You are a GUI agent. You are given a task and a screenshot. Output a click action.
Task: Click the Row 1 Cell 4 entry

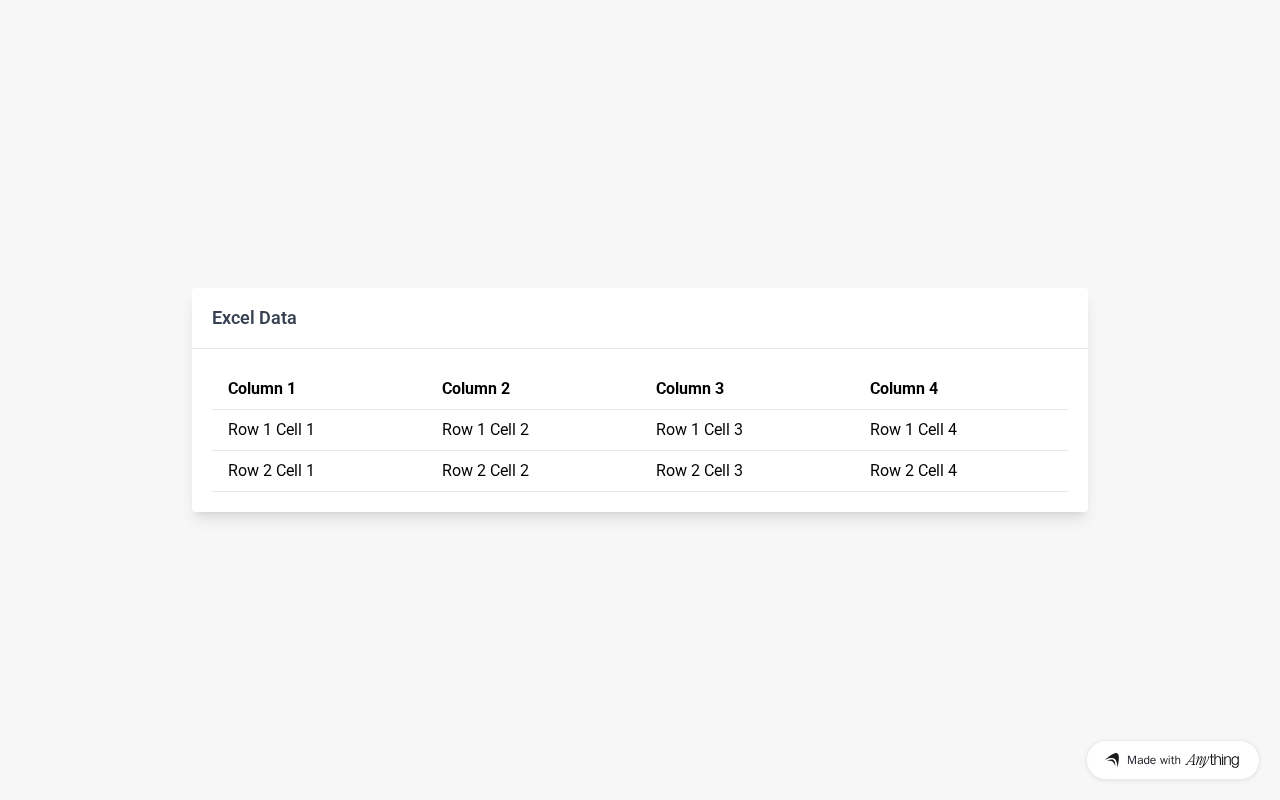913,430
